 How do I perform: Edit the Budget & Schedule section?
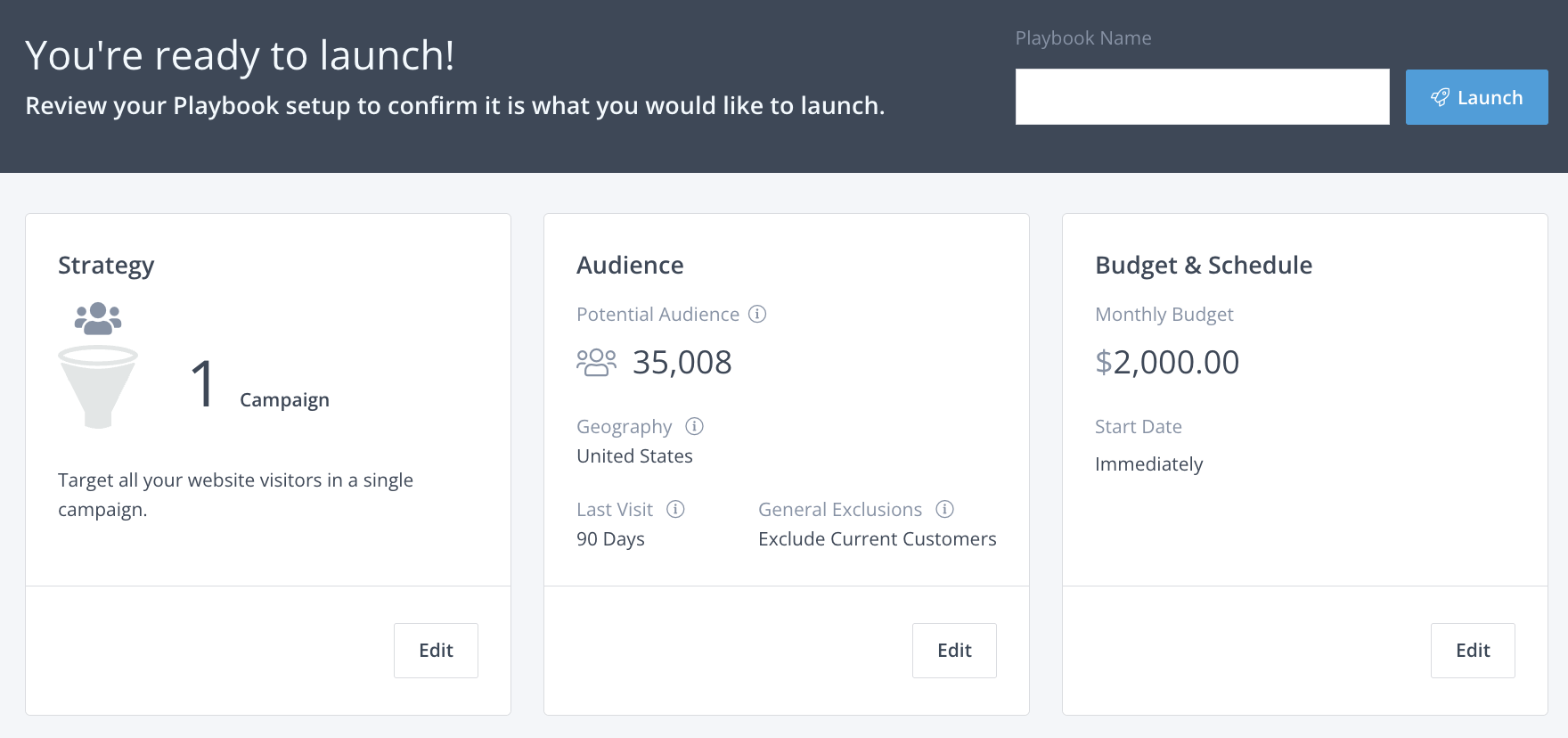pos(1472,651)
